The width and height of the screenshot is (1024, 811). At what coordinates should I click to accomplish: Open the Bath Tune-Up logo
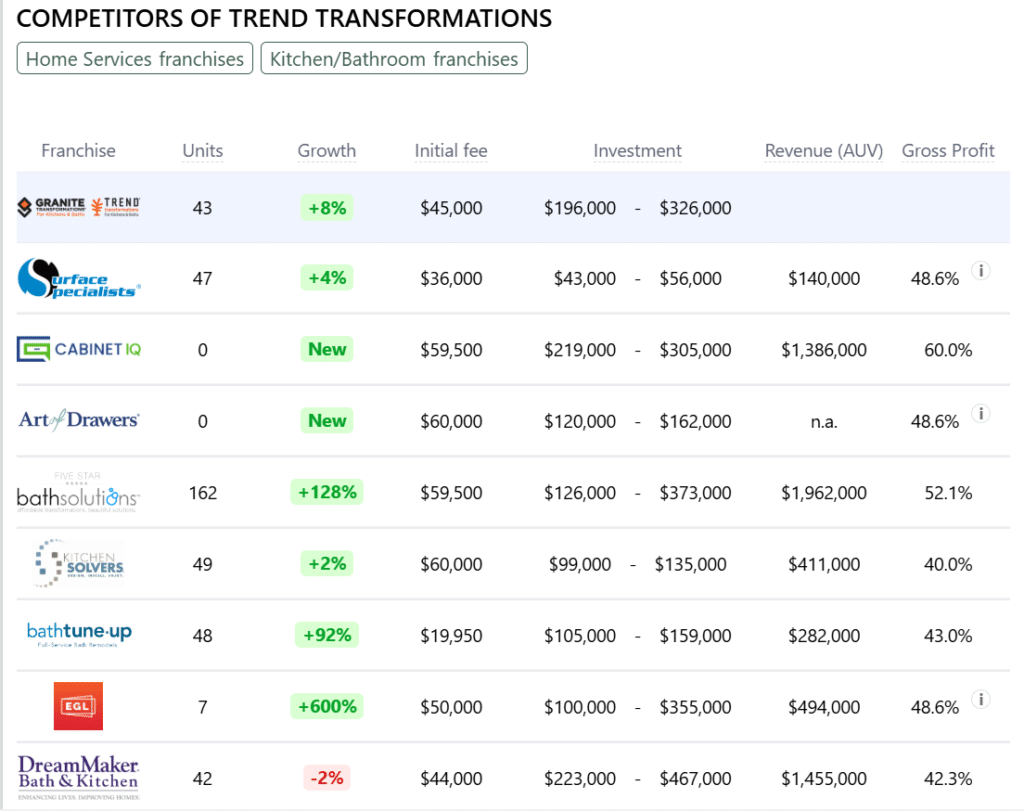[79, 635]
